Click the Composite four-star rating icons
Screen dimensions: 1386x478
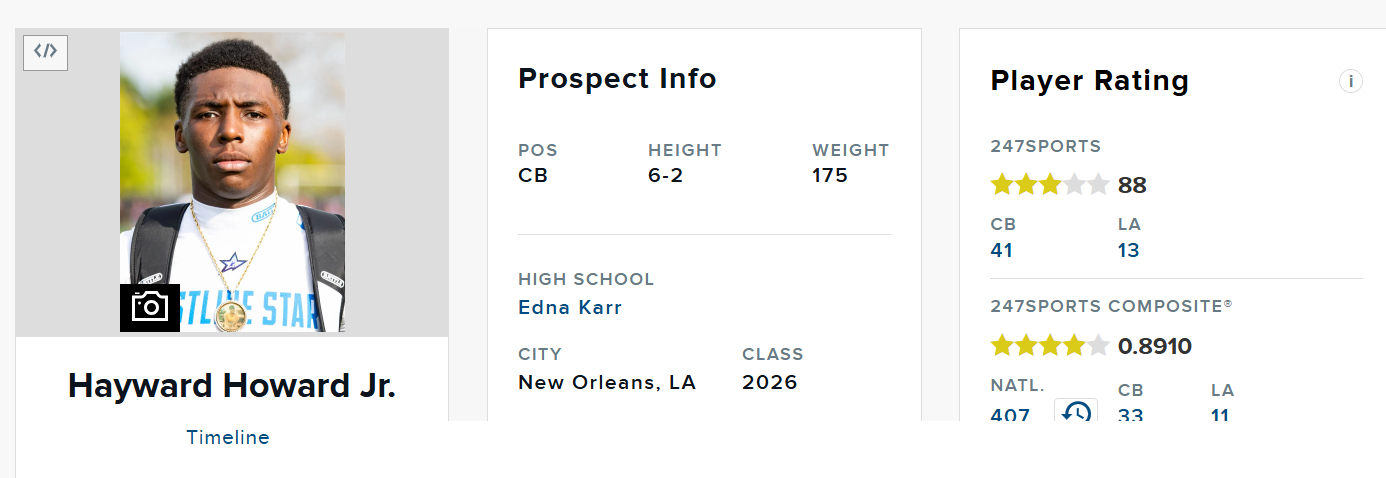pyautogui.click(x=1049, y=346)
